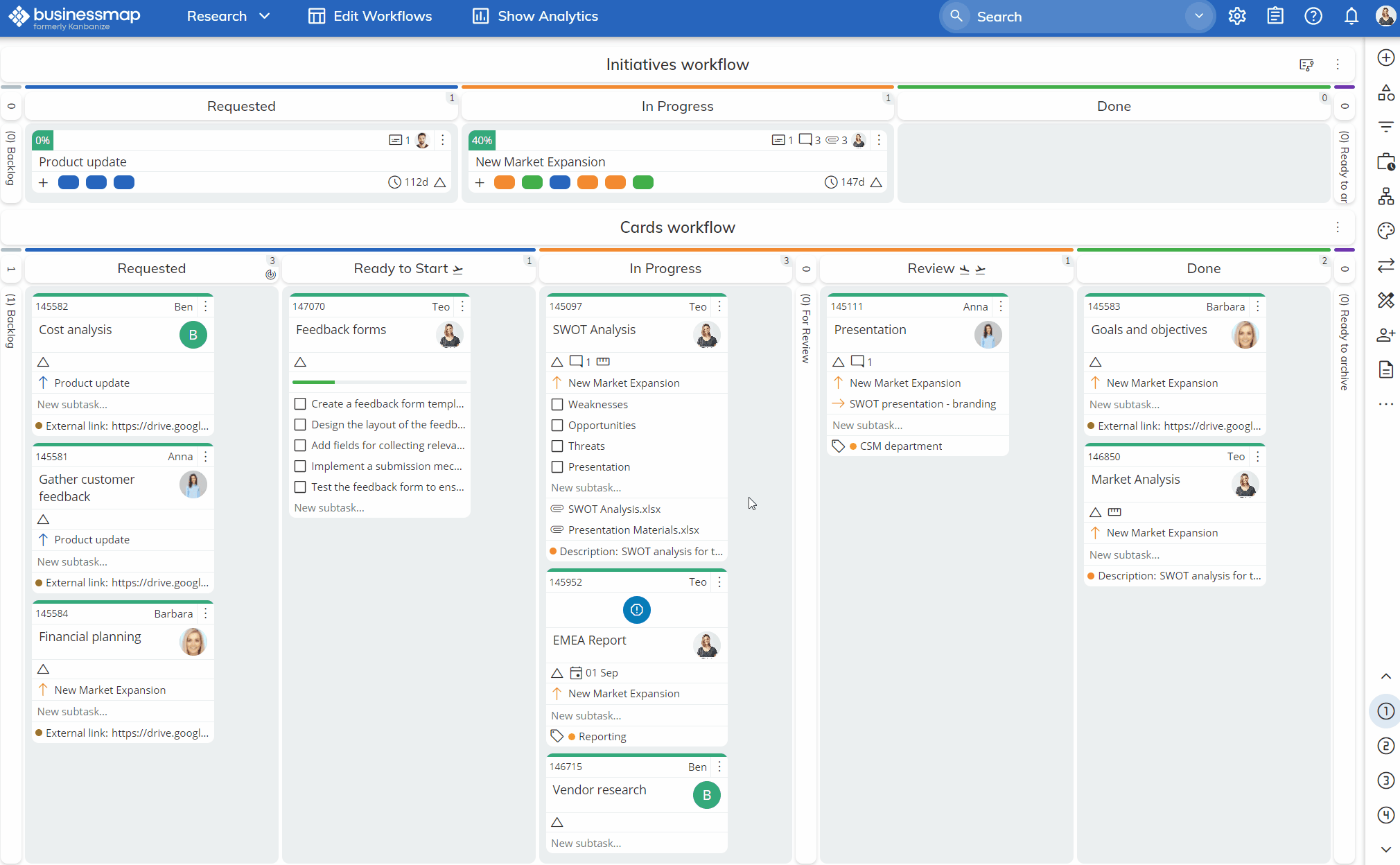
Task: Click the help question mark icon
Action: click(1313, 16)
